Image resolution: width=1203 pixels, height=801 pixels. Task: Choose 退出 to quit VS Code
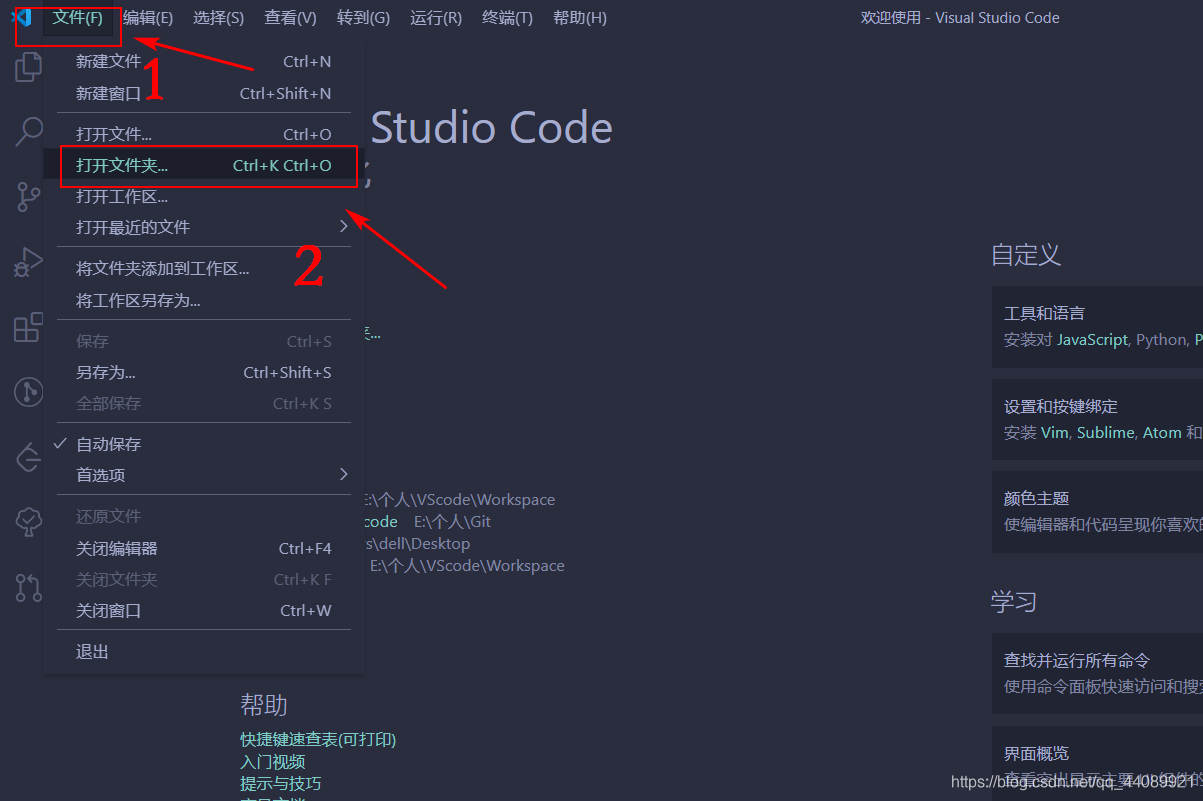pos(204,652)
